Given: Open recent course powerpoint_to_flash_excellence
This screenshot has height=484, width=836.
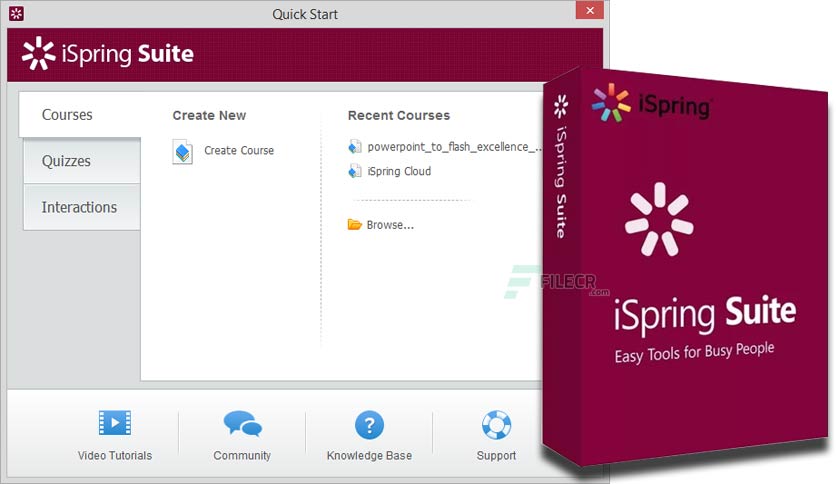Looking at the screenshot, I should click(454, 147).
